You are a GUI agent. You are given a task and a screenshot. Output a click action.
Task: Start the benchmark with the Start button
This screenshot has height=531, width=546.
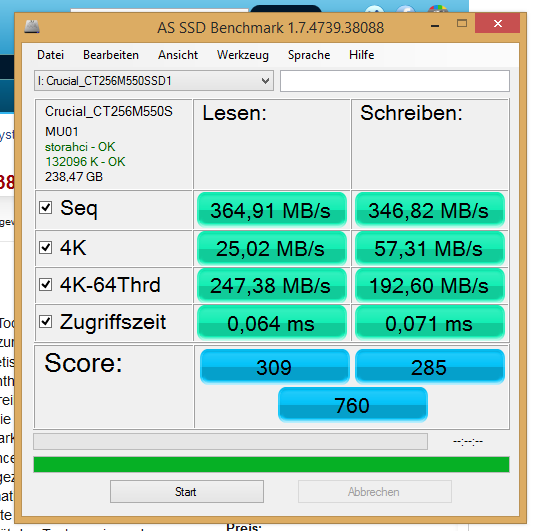coord(187,492)
